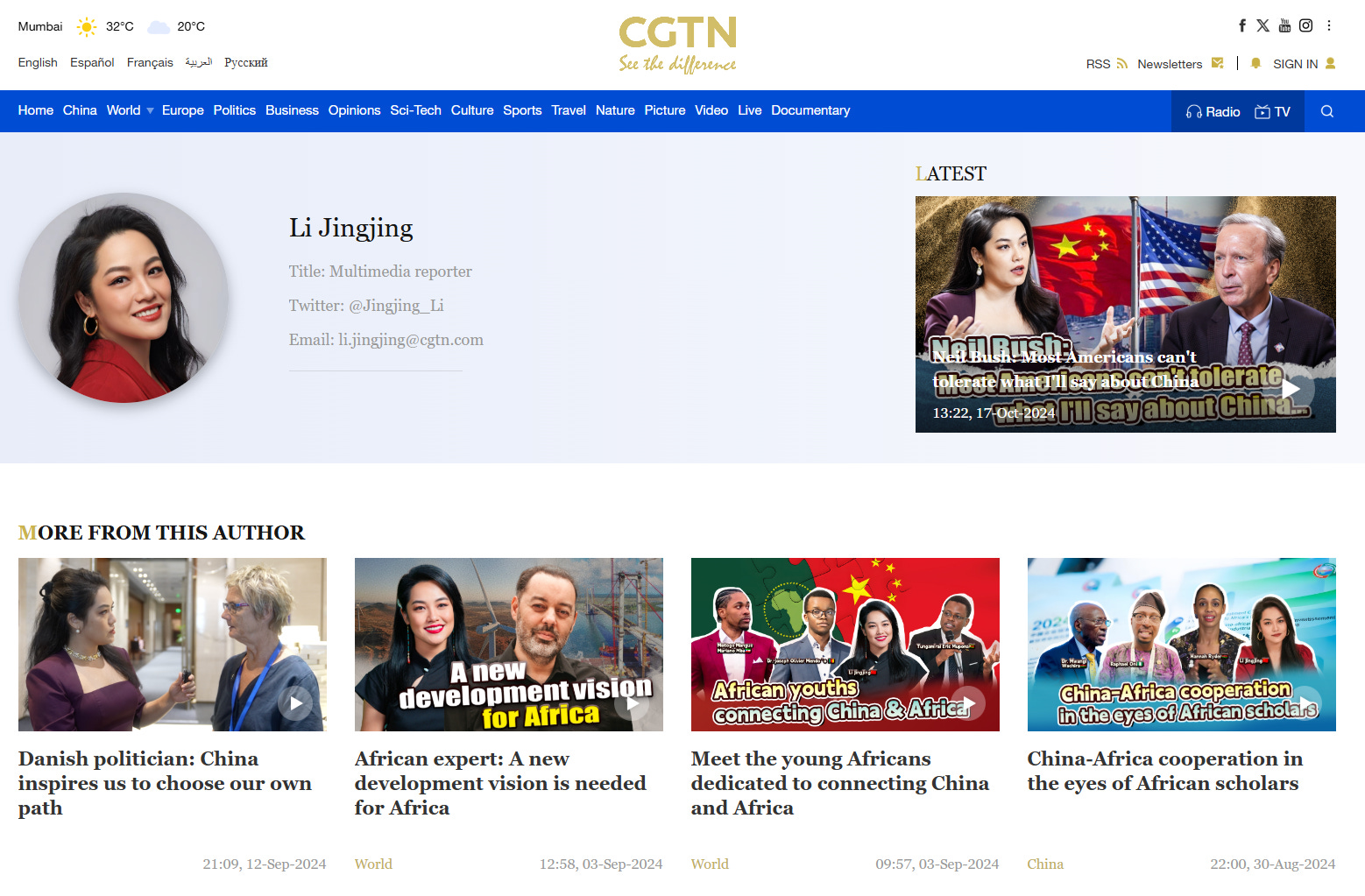Switch language to Русский
The height and width of the screenshot is (896, 1365).
point(246,62)
